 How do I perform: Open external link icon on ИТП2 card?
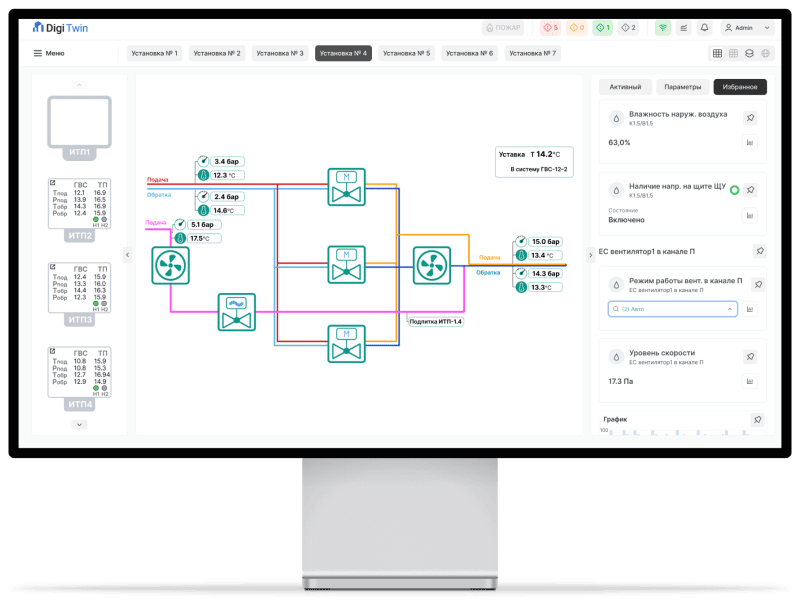51,184
